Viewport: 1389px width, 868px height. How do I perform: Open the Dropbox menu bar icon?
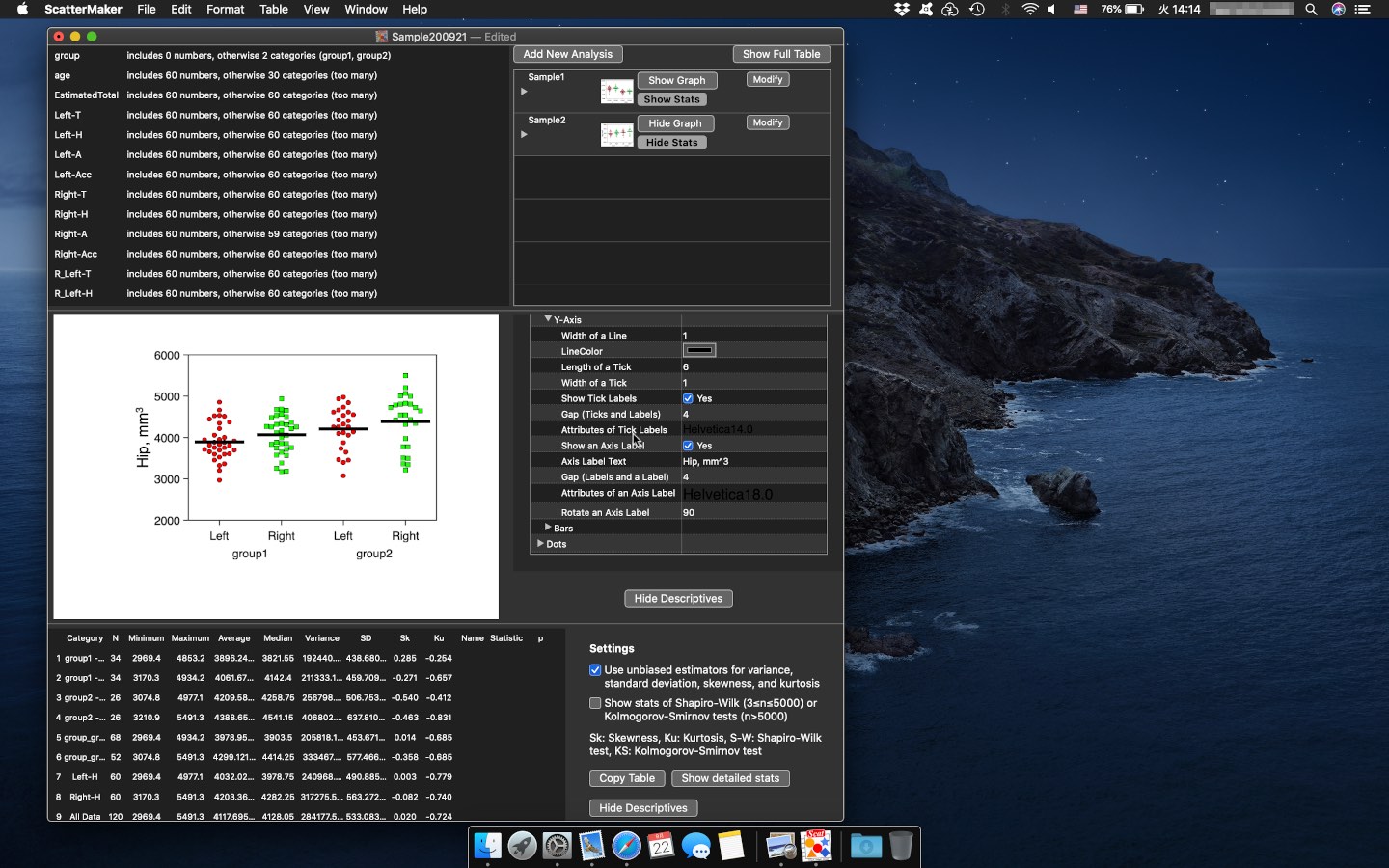pos(901,10)
